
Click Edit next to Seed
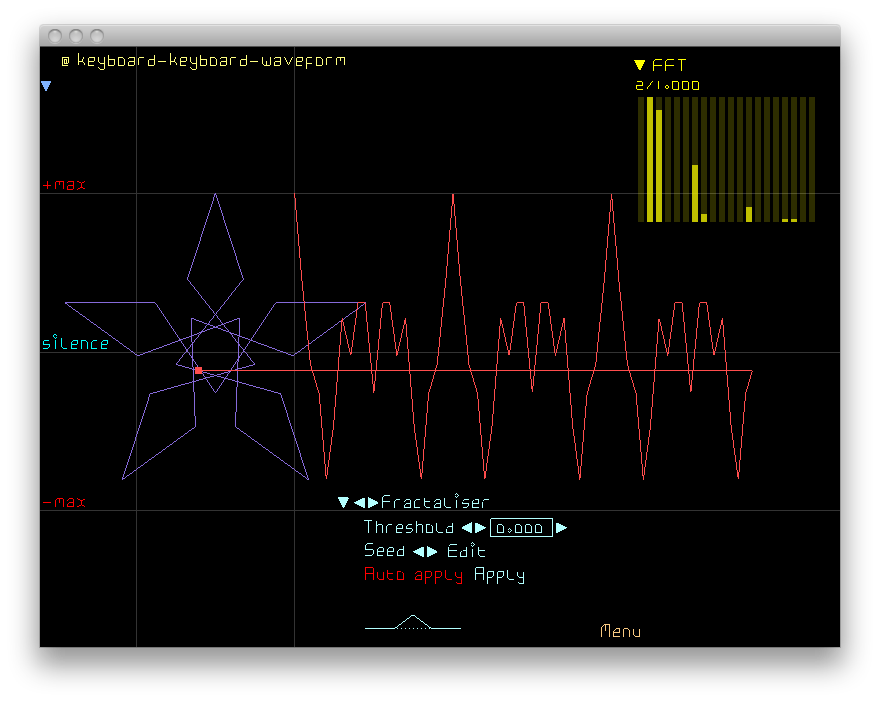tap(466, 552)
